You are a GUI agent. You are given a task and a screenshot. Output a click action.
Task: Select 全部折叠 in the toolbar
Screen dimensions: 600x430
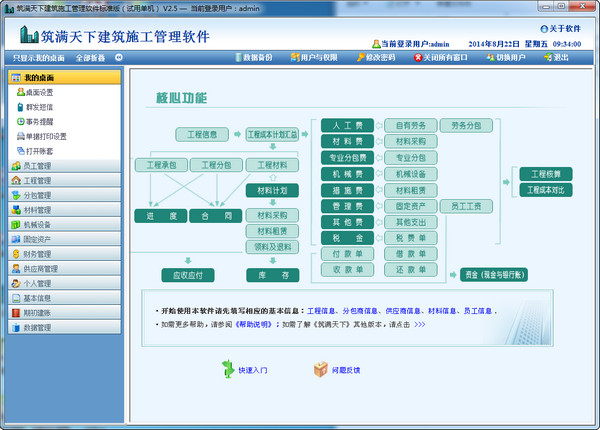tap(90, 58)
